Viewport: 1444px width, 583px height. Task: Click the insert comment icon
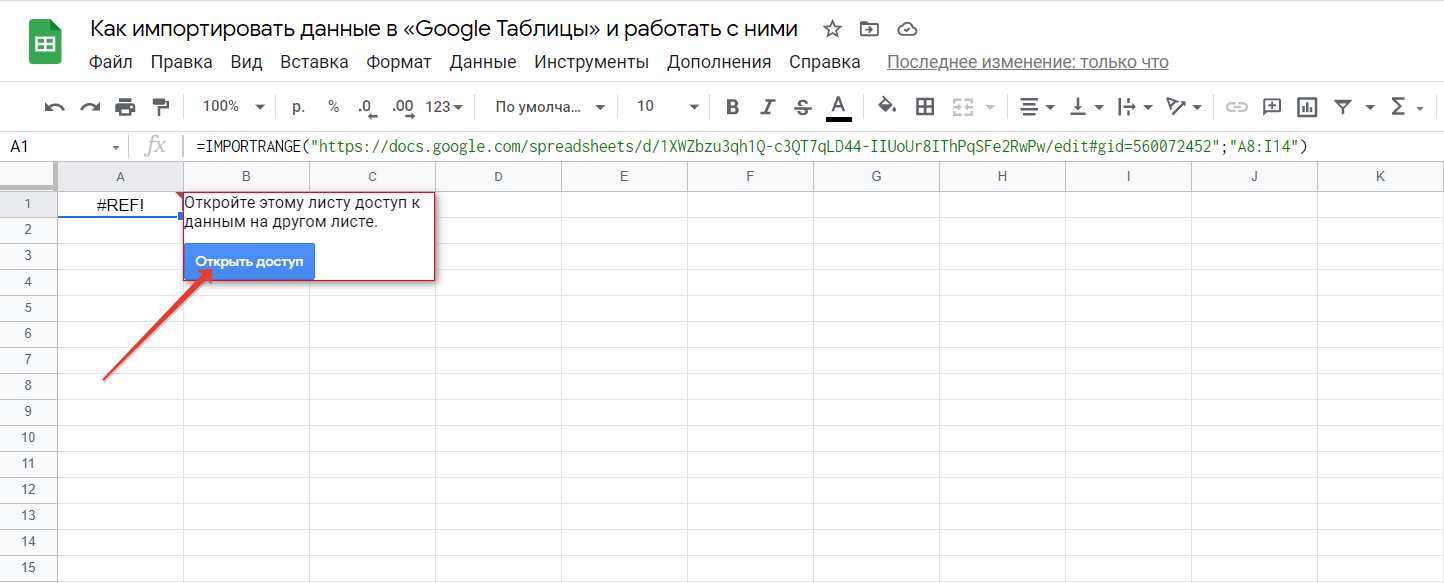(x=1272, y=107)
